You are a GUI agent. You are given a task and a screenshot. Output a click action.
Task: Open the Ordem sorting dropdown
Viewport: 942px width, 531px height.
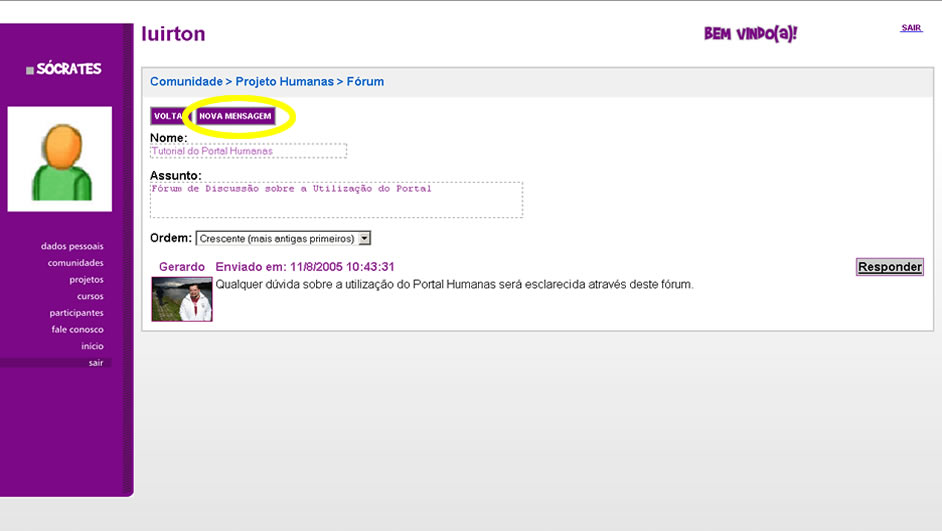(283, 239)
